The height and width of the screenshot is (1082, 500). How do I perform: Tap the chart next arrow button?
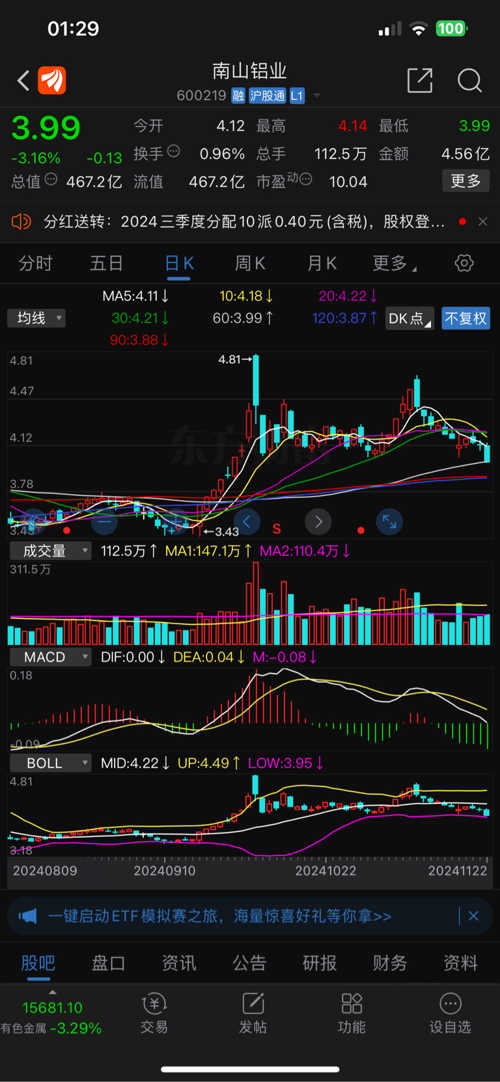pyautogui.click(x=318, y=521)
